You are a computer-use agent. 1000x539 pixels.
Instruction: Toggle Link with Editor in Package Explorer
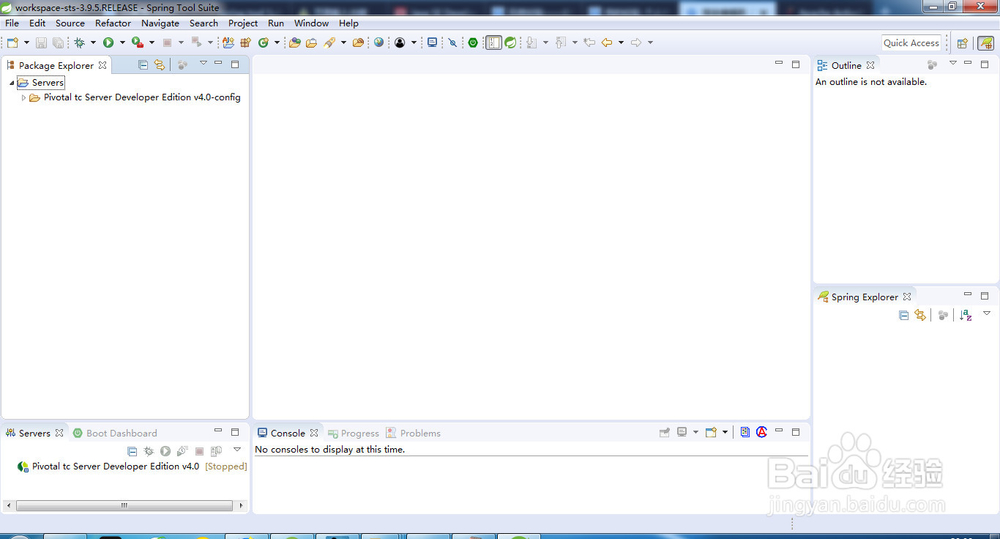click(x=159, y=65)
